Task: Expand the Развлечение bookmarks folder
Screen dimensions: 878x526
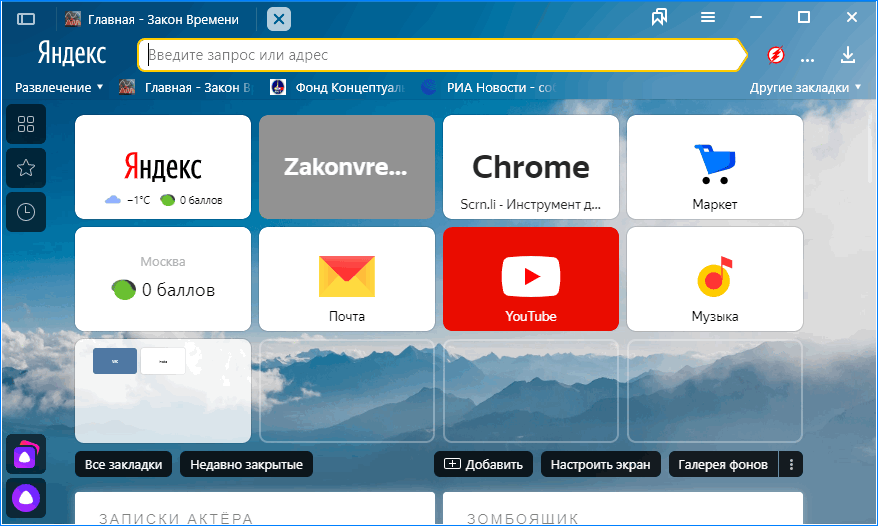Action: point(59,87)
